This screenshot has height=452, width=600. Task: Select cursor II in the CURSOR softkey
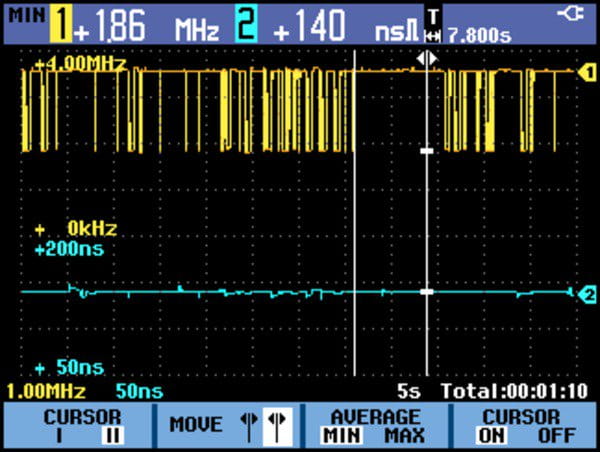tap(112, 436)
